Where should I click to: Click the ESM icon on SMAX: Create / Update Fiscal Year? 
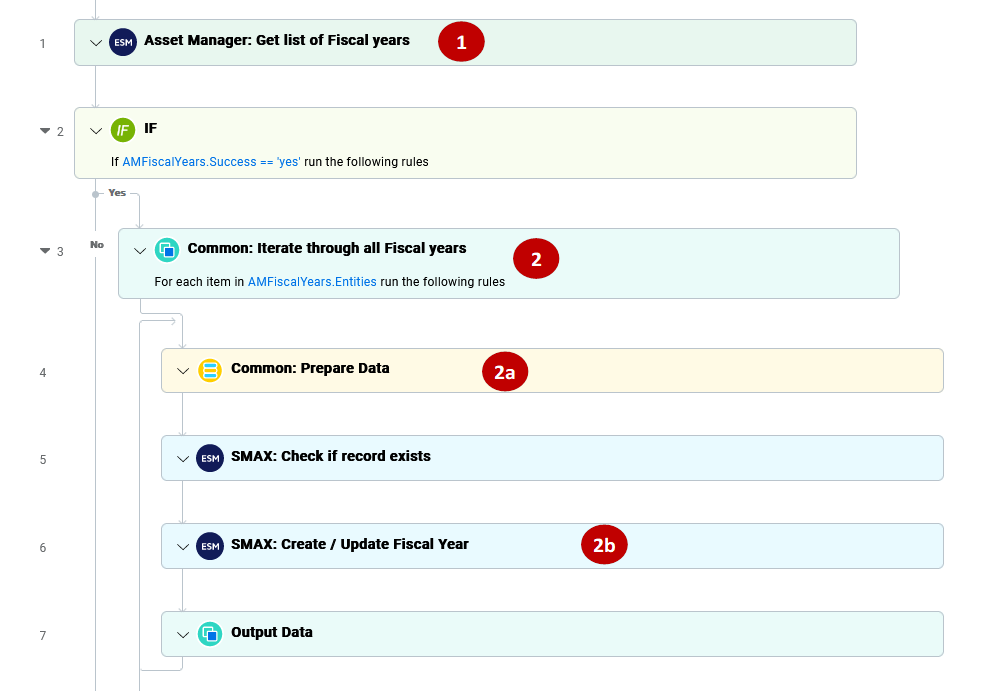coord(210,545)
